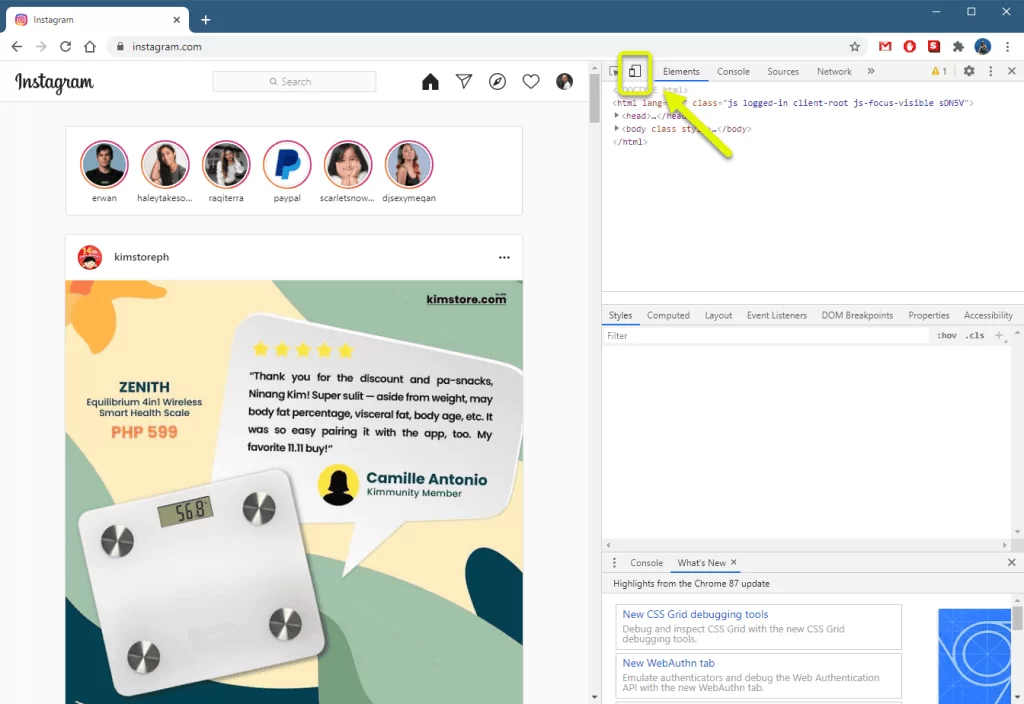Open kimstoreph post options menu
The image size is (1024, 704).
[504, 257]
